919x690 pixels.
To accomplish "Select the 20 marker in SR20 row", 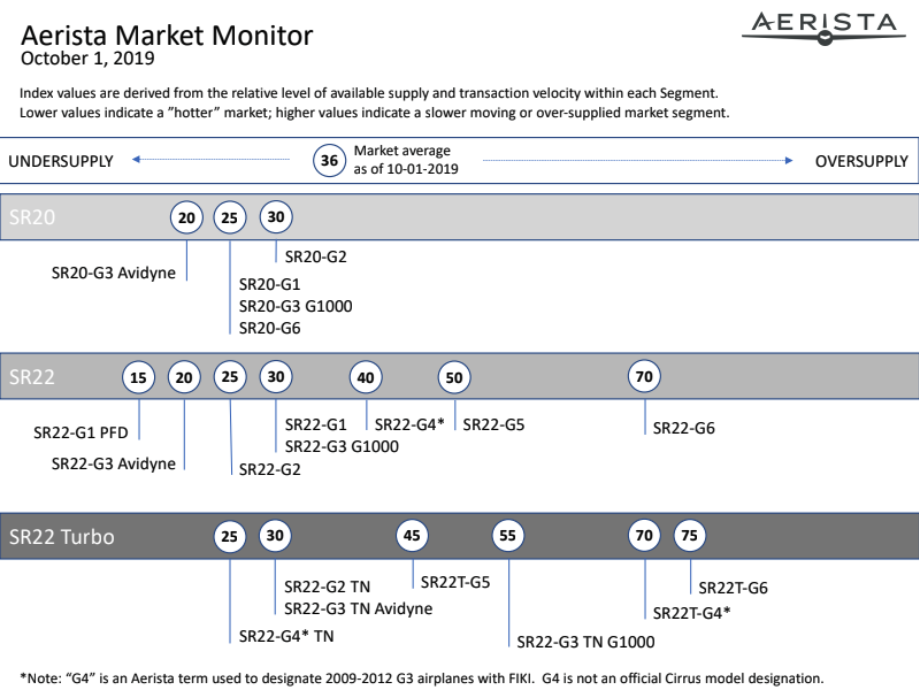I will click(x=186, y=217).
